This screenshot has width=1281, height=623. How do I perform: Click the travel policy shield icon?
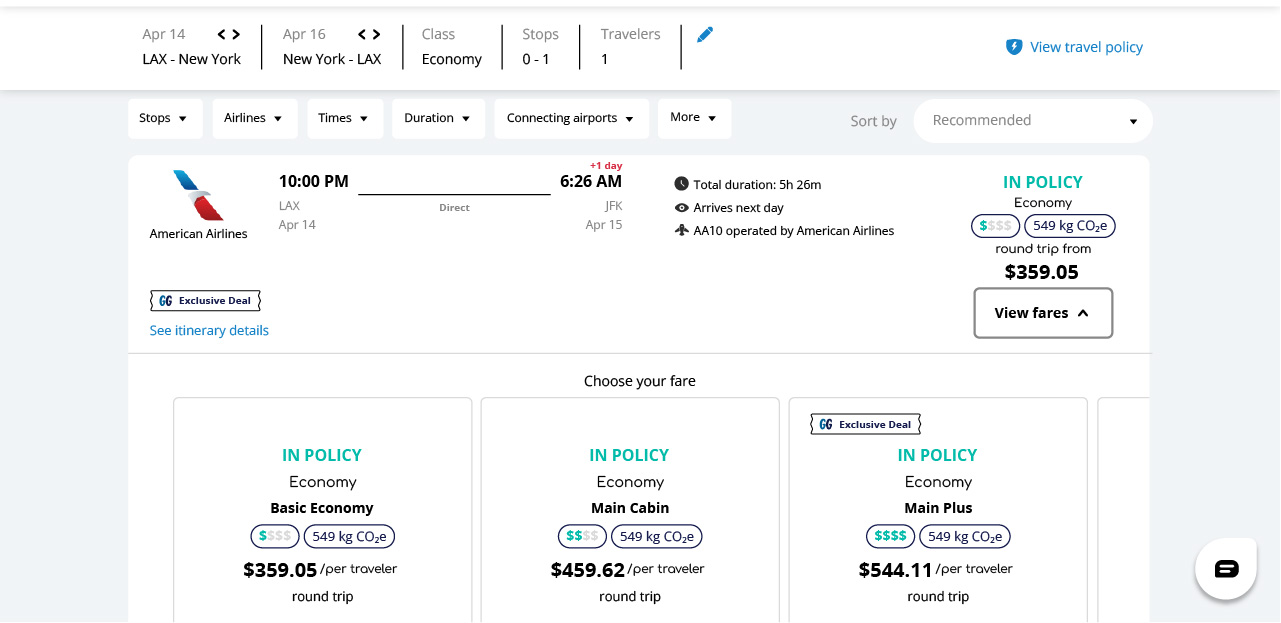(x=1014, y=47)
